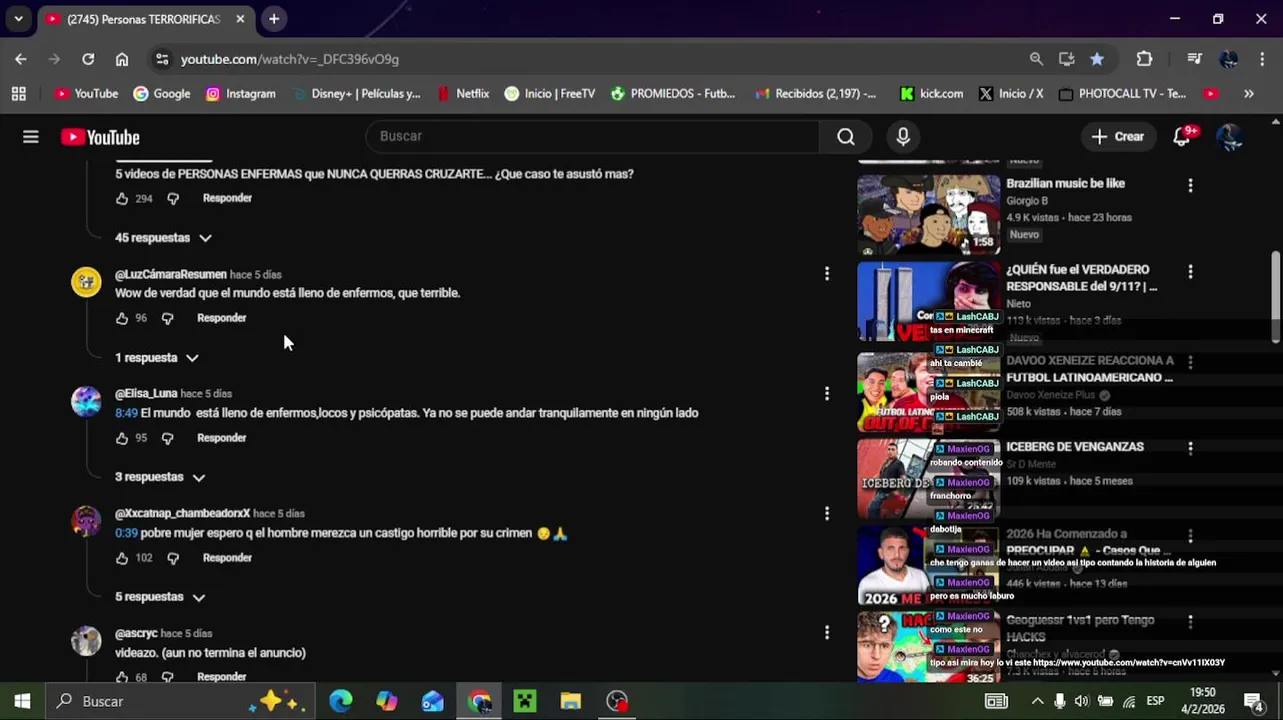
Task: Open browser extensions puzzle icon
Action: tap(1144, 59)
